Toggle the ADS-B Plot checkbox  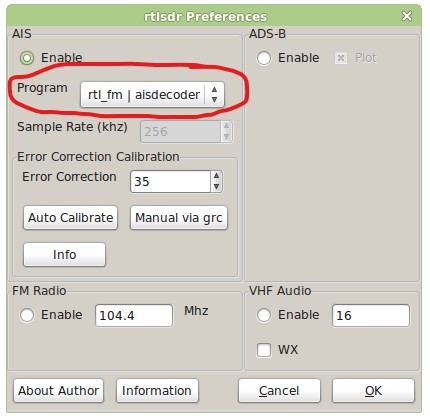point(341,58)
